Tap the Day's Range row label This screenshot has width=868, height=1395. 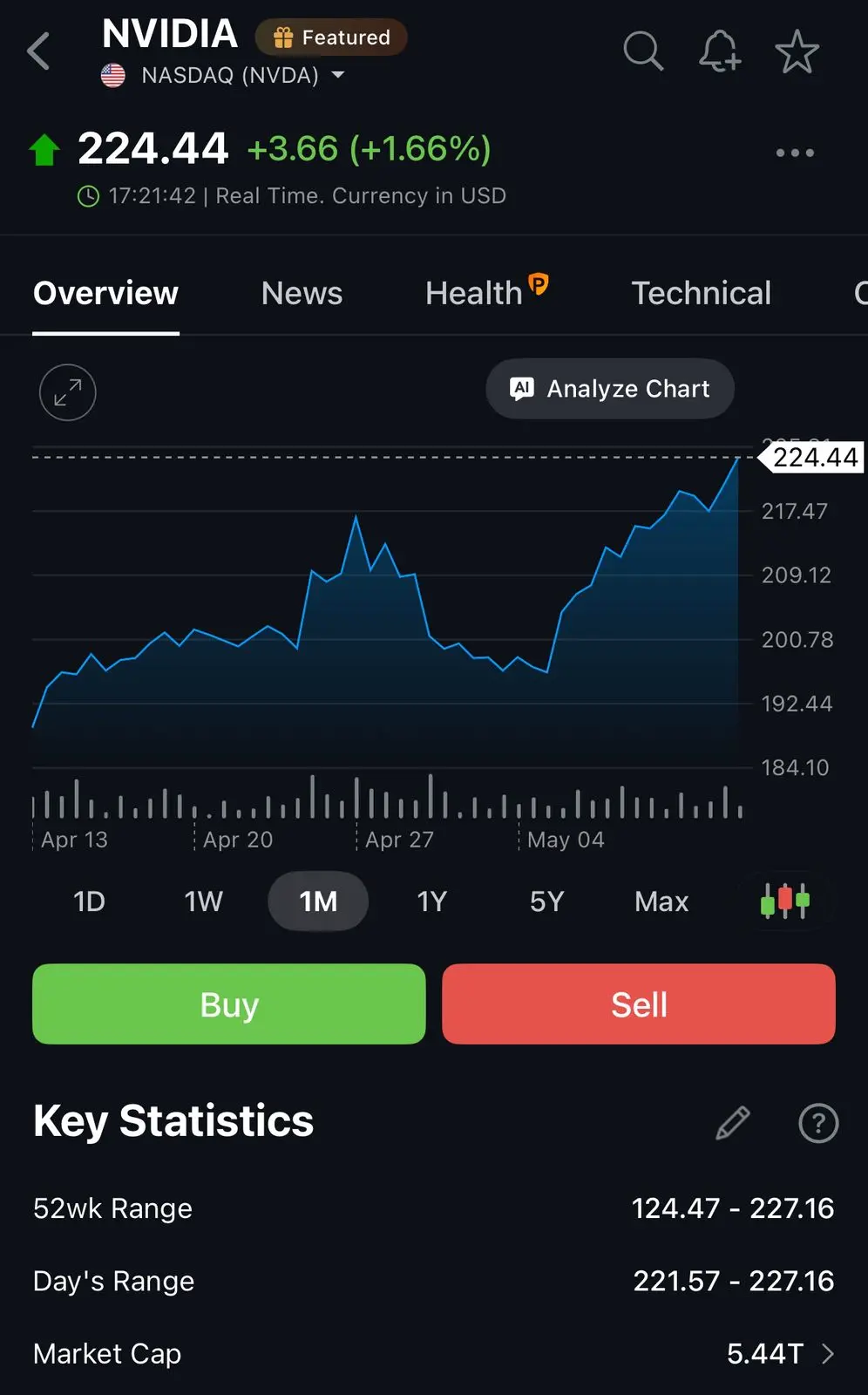coord(114,1281)
